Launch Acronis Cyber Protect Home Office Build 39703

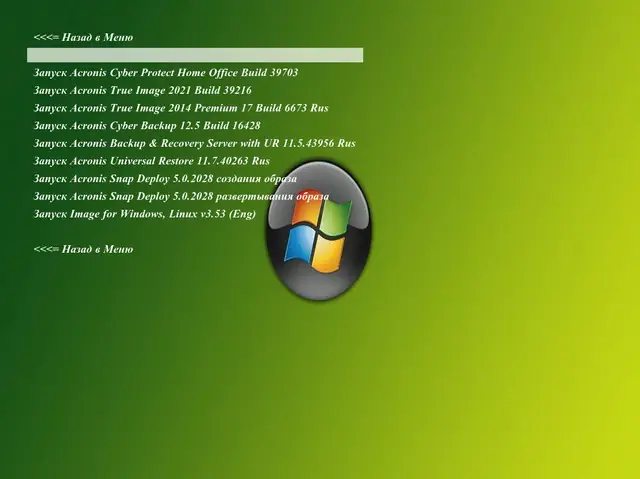[166, 73]
